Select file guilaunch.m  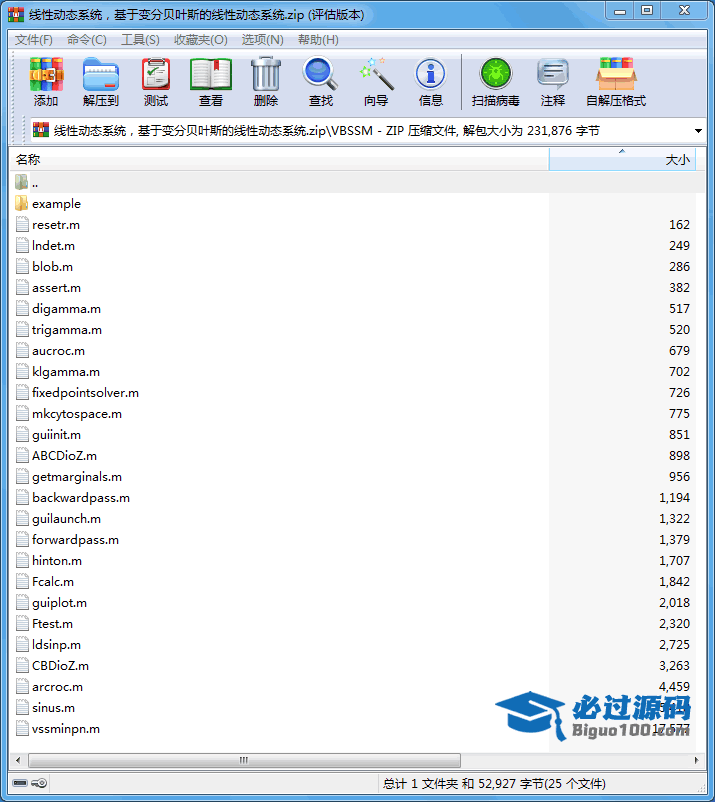coord(66,518)
